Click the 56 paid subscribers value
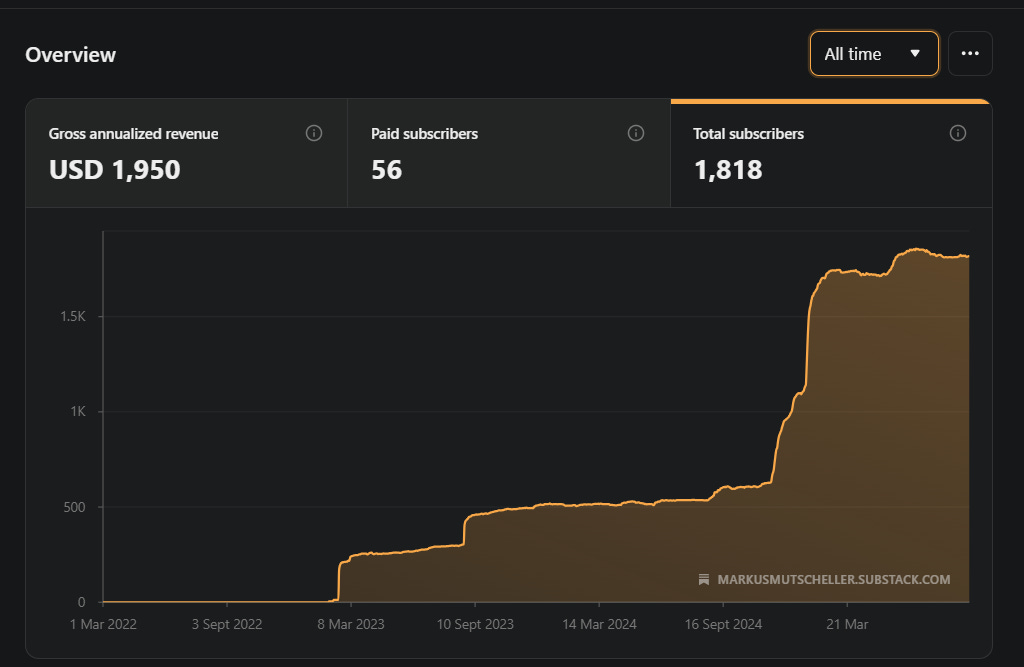The image size is (1024, 667). pyautogui.click(x=387, y=170)
